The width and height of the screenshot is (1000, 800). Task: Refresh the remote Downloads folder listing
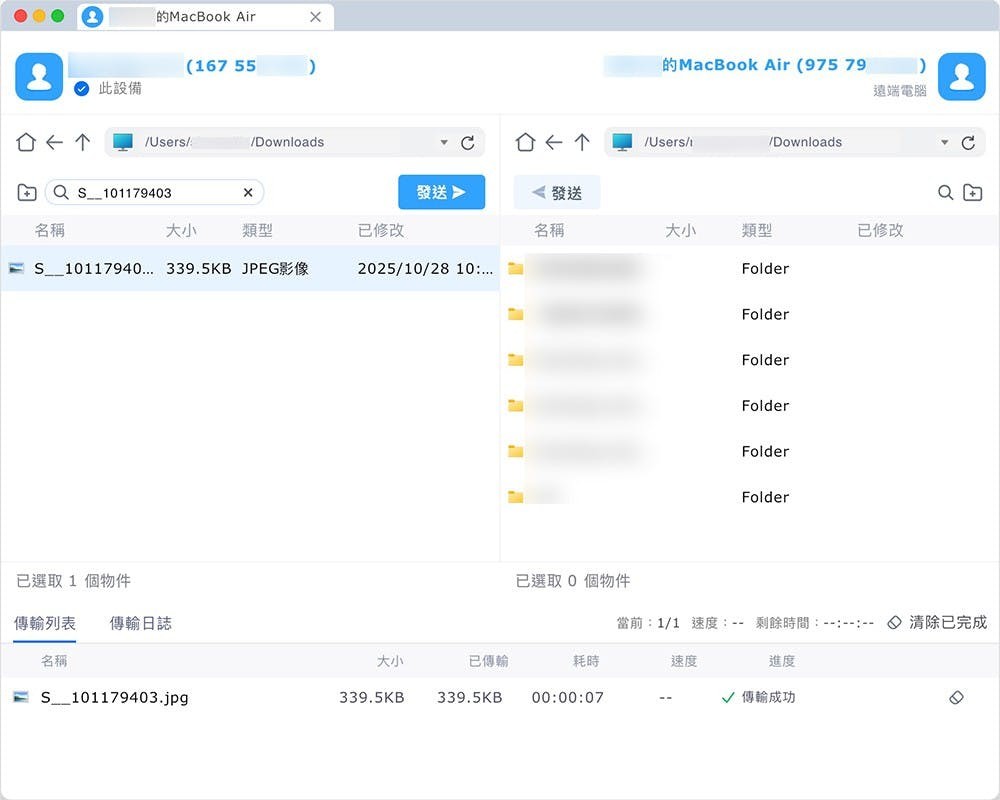(x=967, y=143)
